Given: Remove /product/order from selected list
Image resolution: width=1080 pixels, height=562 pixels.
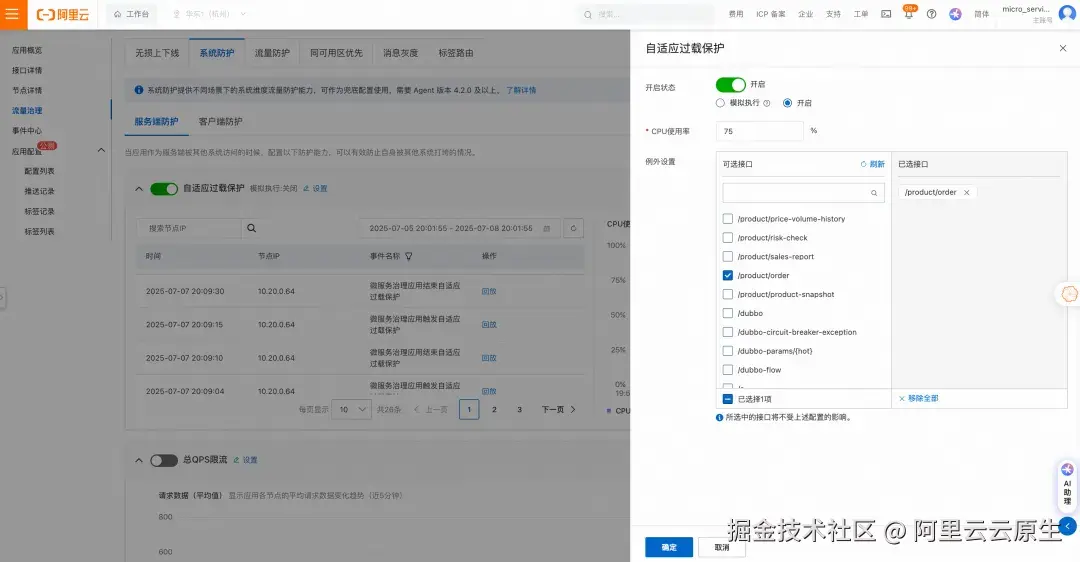Looking at the screenshot, I should click(x=966, y=192).
